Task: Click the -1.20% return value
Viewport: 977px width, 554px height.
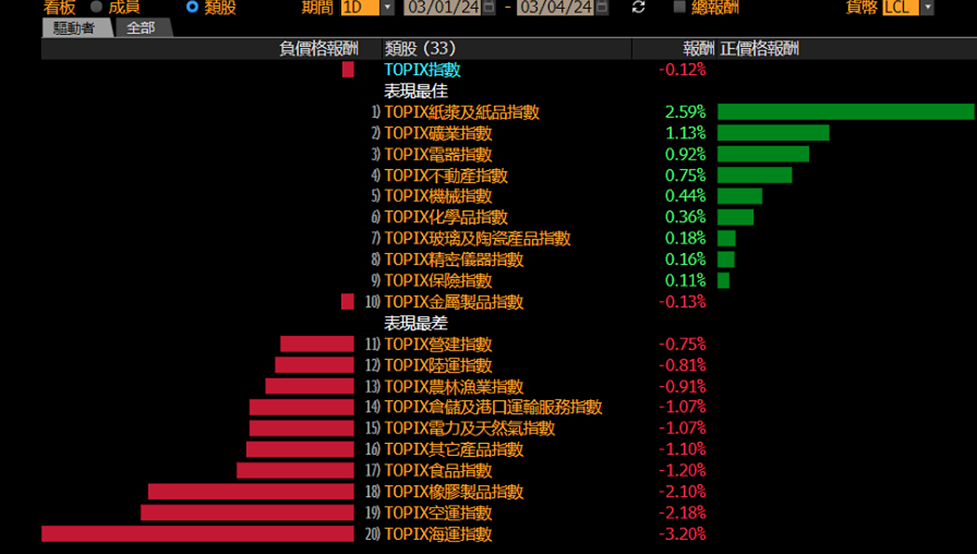Action: coord(682,470)
